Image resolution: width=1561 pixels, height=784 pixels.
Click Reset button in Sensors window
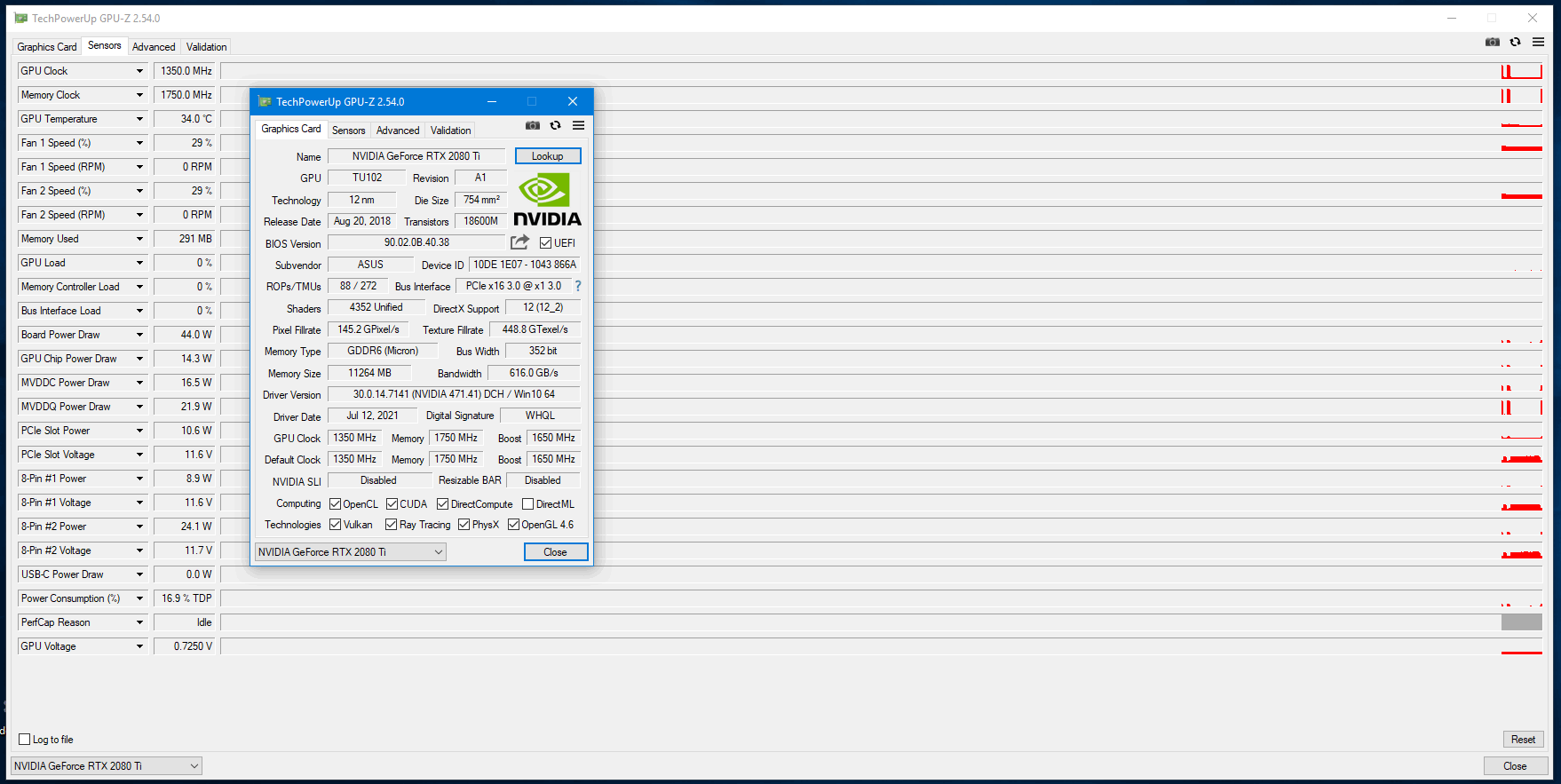coord(1524,739)
